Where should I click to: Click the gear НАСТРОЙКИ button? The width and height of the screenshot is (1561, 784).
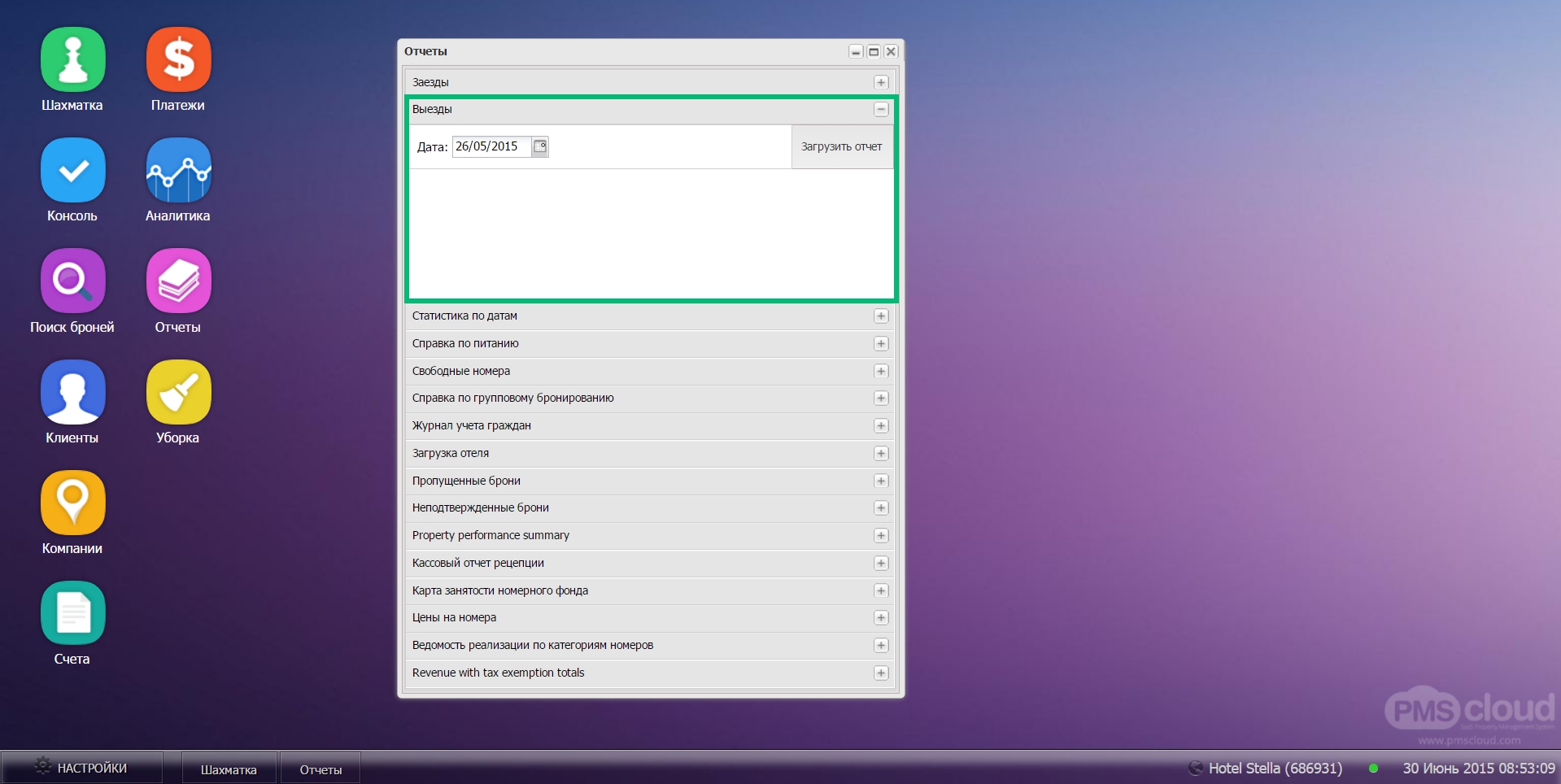[x=81, y=768]
